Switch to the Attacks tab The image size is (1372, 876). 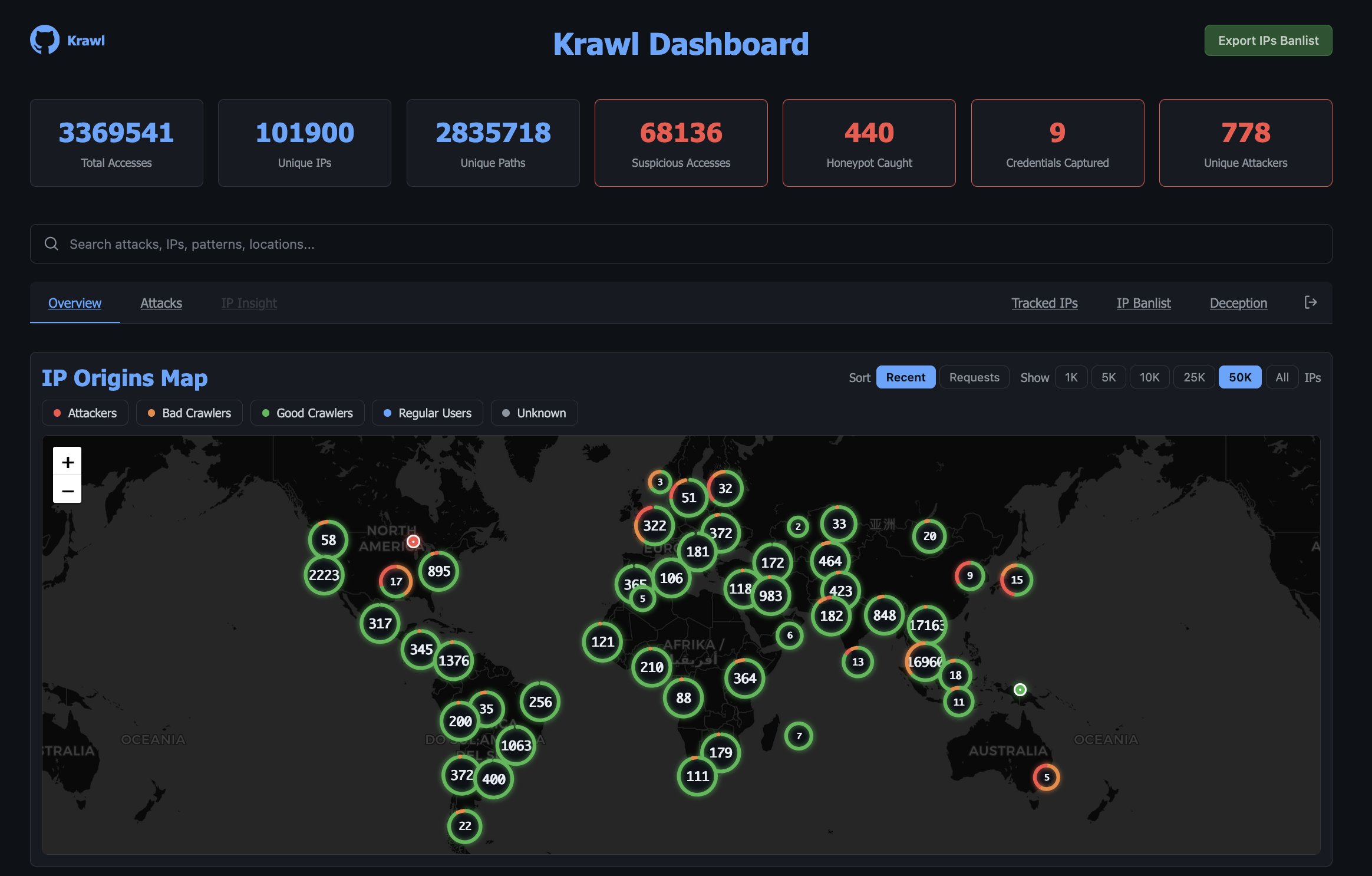[x=161, y=303]
